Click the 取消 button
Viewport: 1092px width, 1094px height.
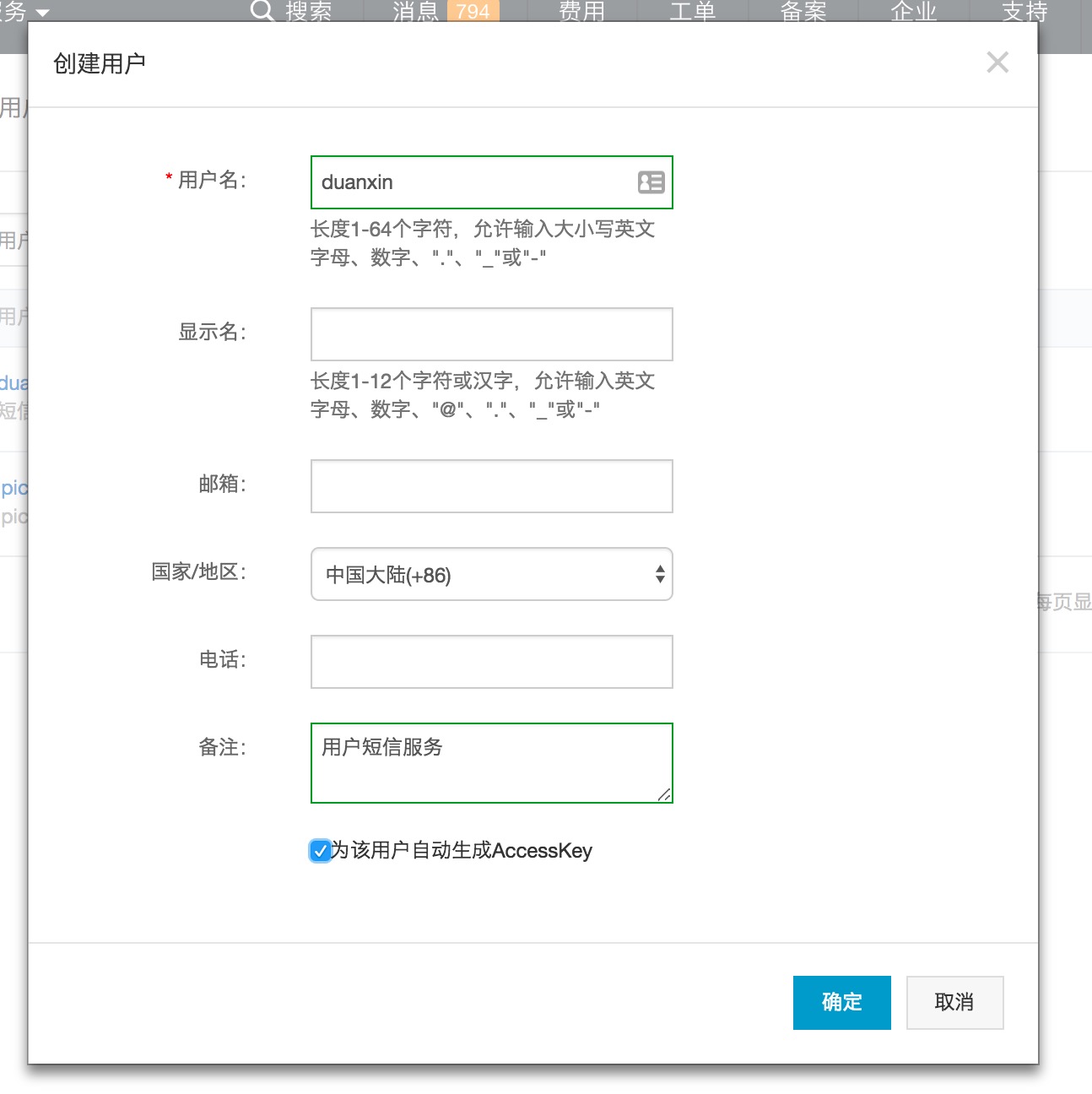tap(954, 1002)
